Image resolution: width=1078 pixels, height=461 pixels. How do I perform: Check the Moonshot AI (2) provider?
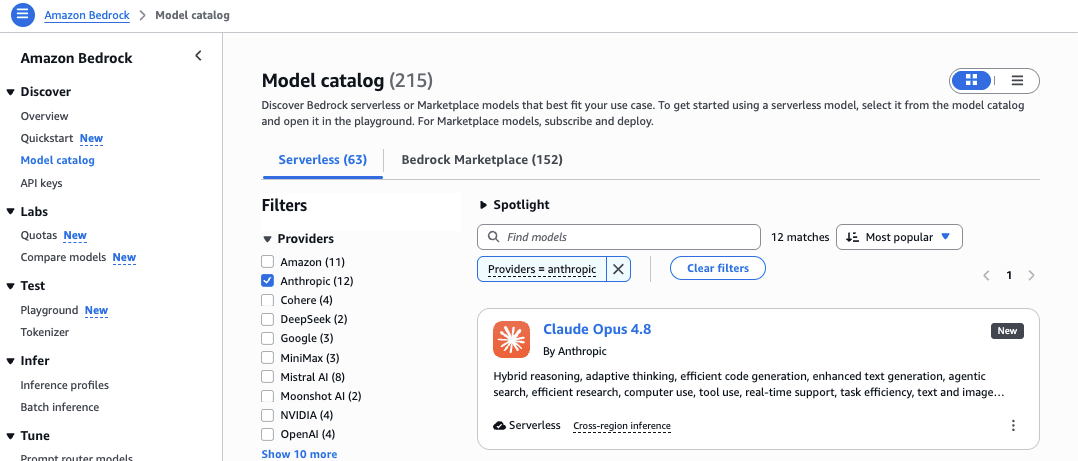(x=267, y=396)
